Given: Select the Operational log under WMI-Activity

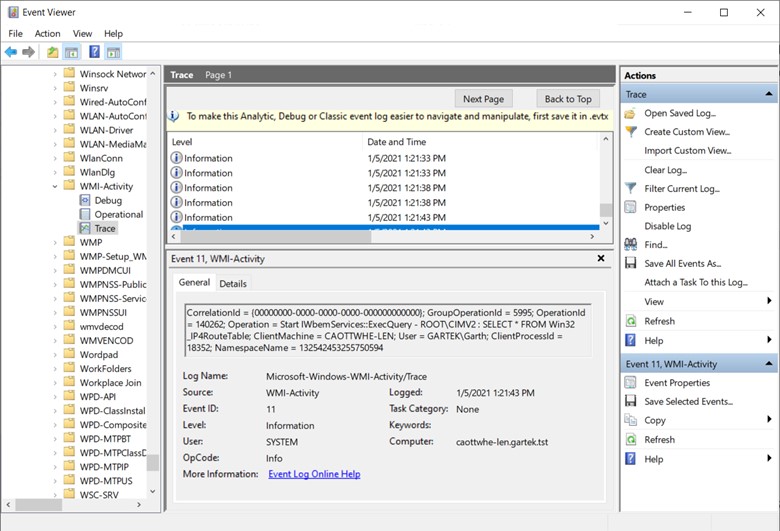Looking at the screenshot, I should point(118,214).
